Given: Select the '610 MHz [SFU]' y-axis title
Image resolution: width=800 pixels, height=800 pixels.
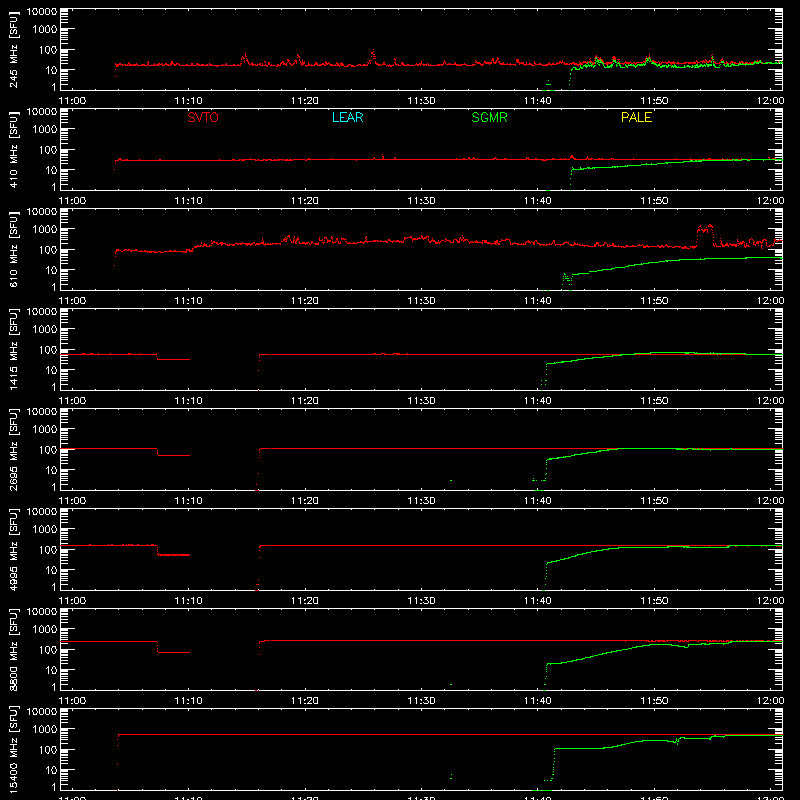Looking at the screenshot, I should click(14, 249).
